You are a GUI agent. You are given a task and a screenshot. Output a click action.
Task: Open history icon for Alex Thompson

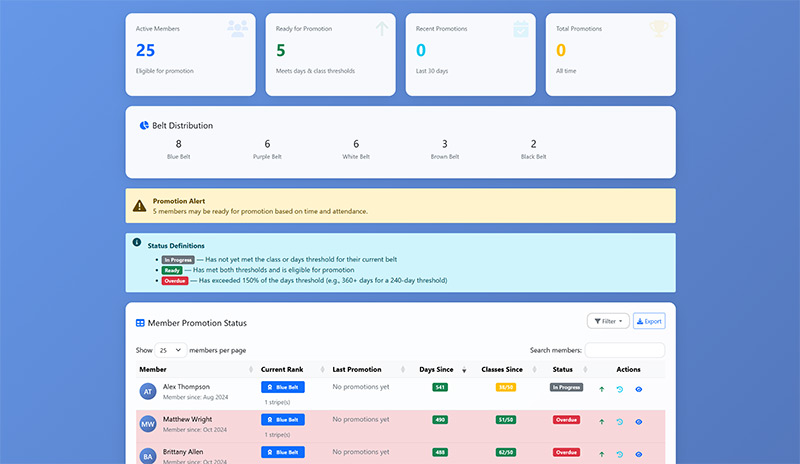pos(620,388)
